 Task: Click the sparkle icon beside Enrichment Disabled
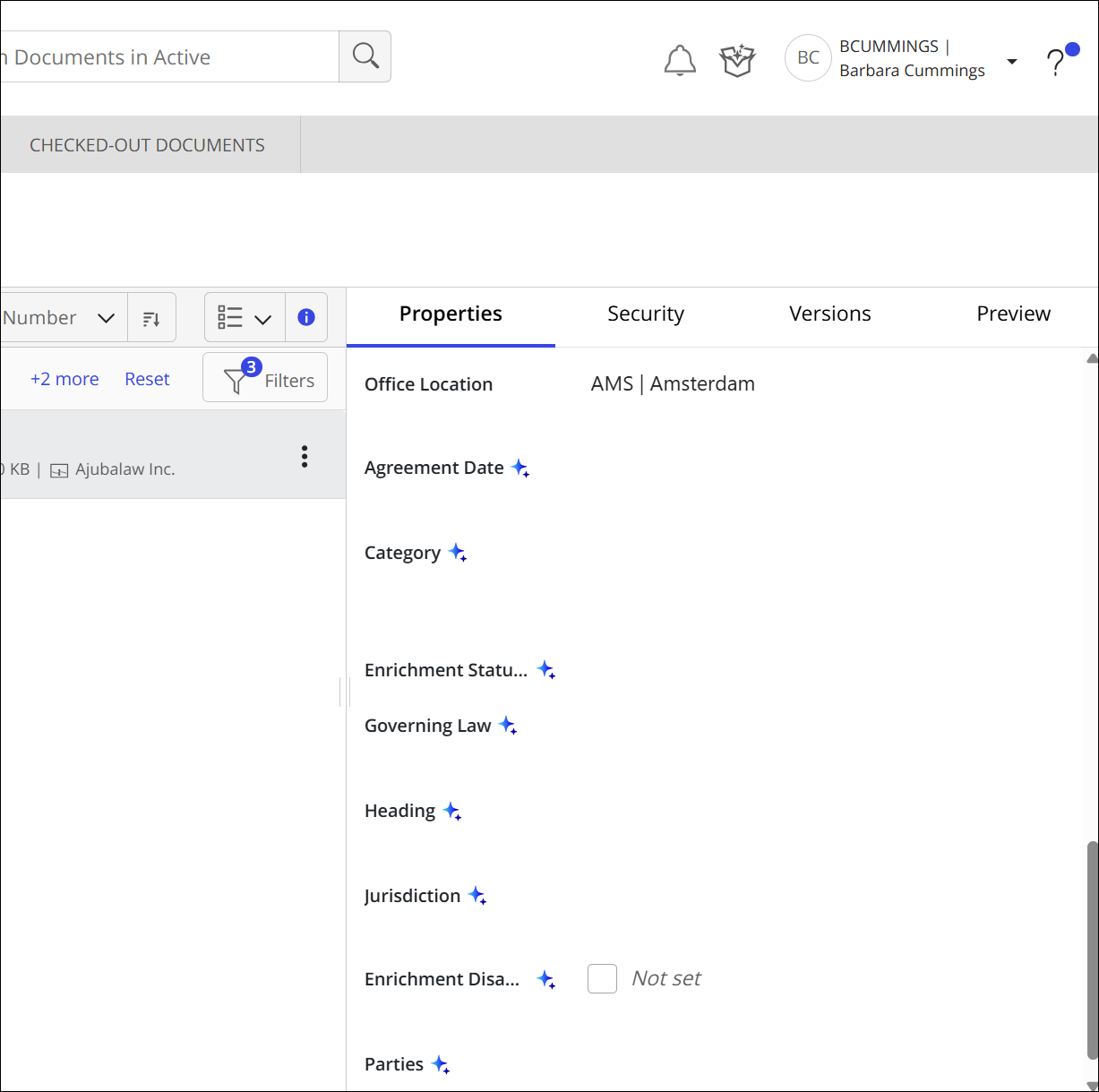pyautogui.click(x=546, y=980)
